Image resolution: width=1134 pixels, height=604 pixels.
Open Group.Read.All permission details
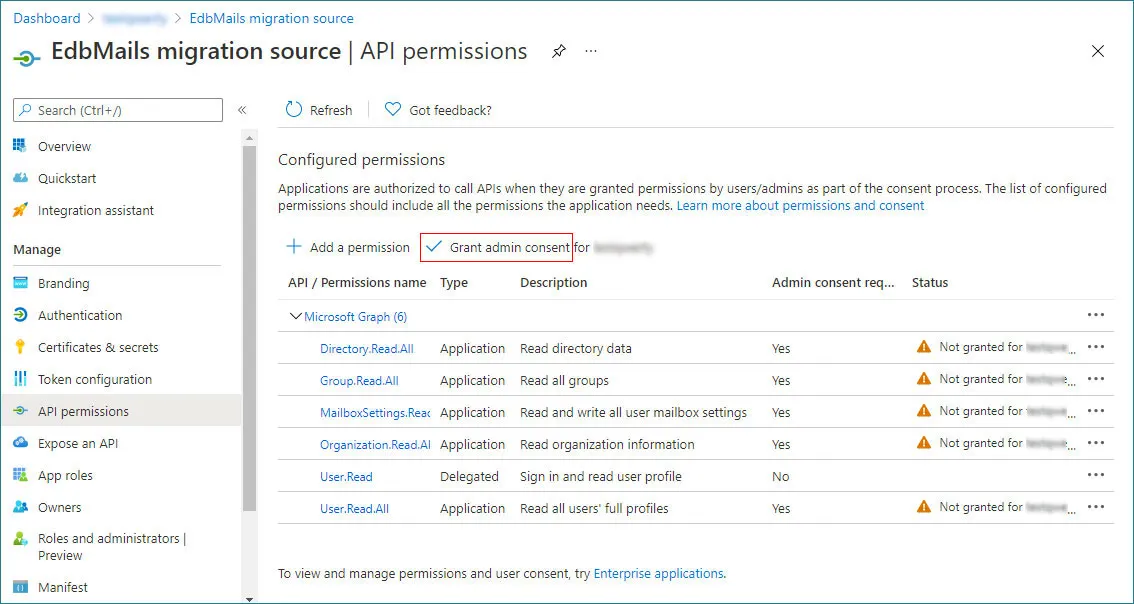click(x=359, y=380)
